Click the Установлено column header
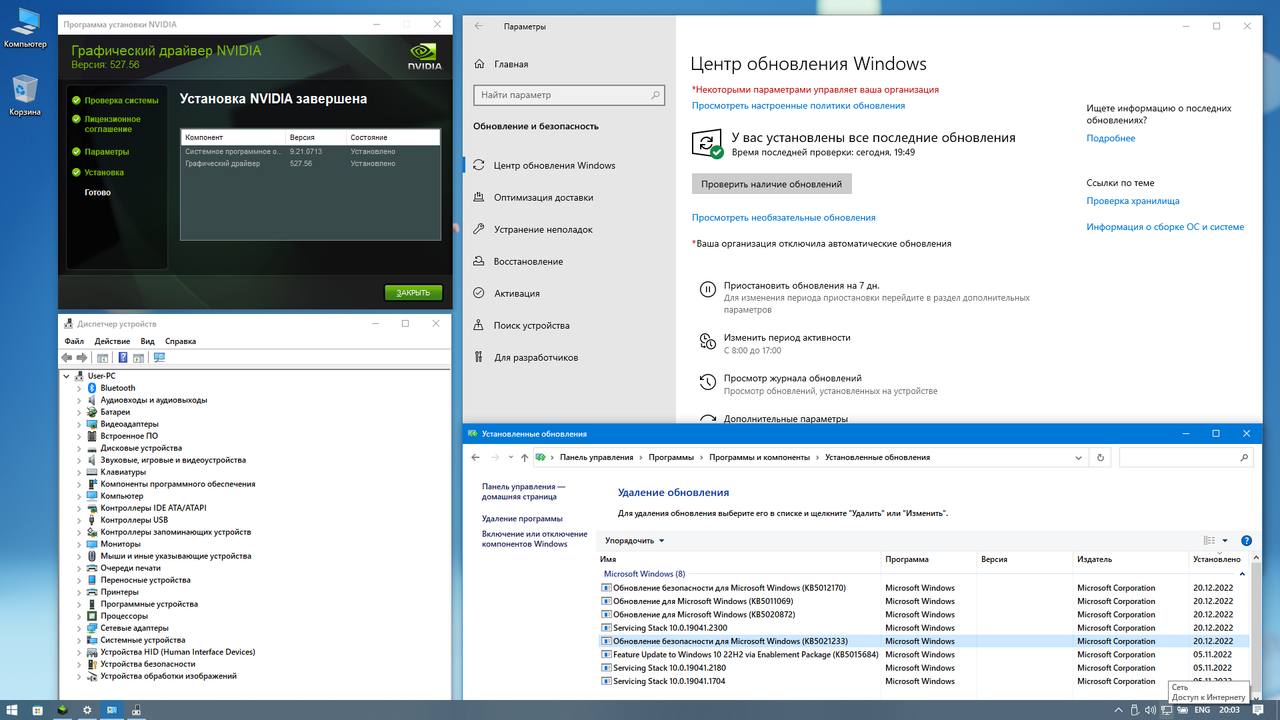 [1217, 560]
